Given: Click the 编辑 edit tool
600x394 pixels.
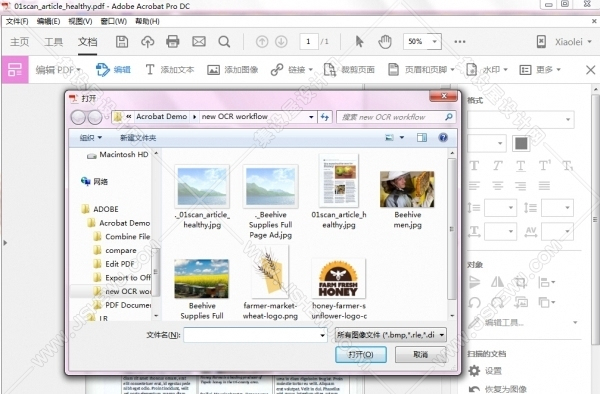Looking at the screenshot, I should tap(113, 70).
